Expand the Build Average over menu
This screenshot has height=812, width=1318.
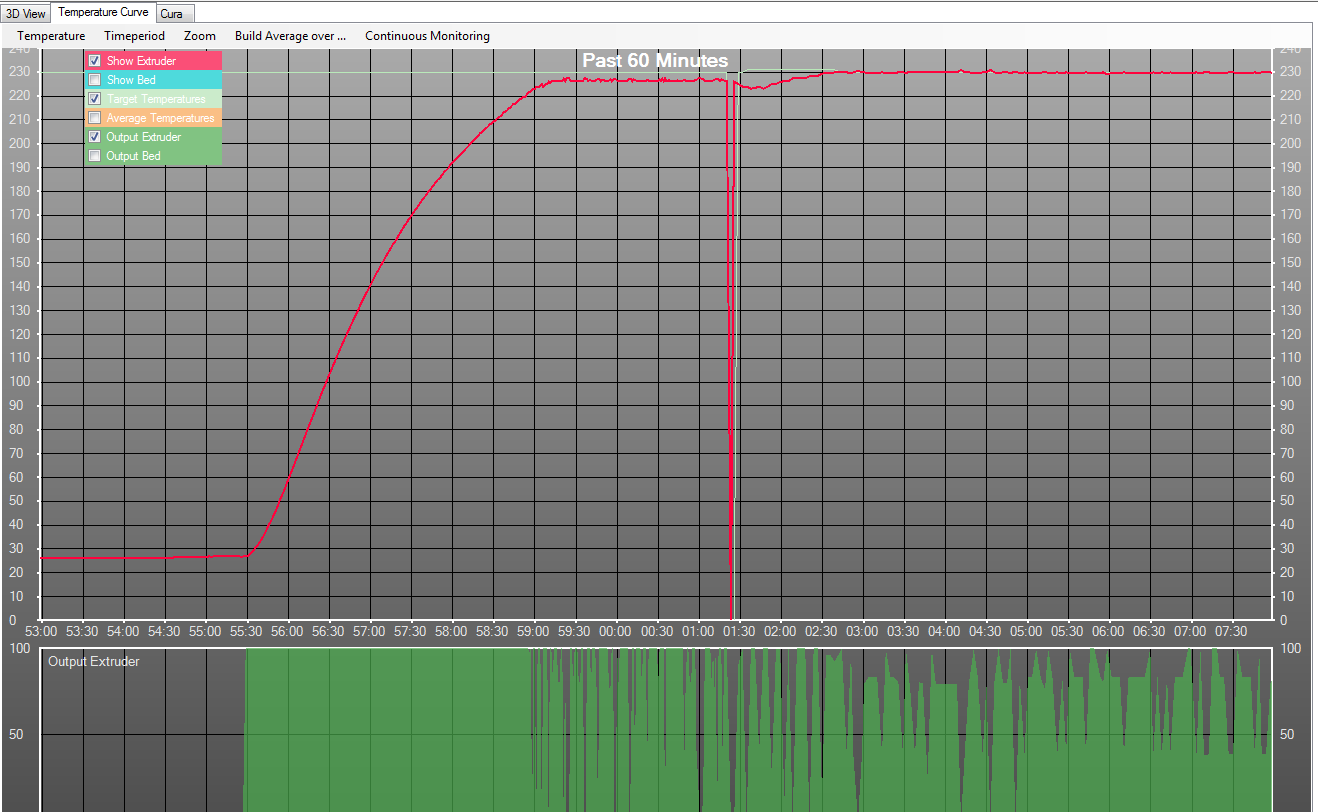pos(290,36)
